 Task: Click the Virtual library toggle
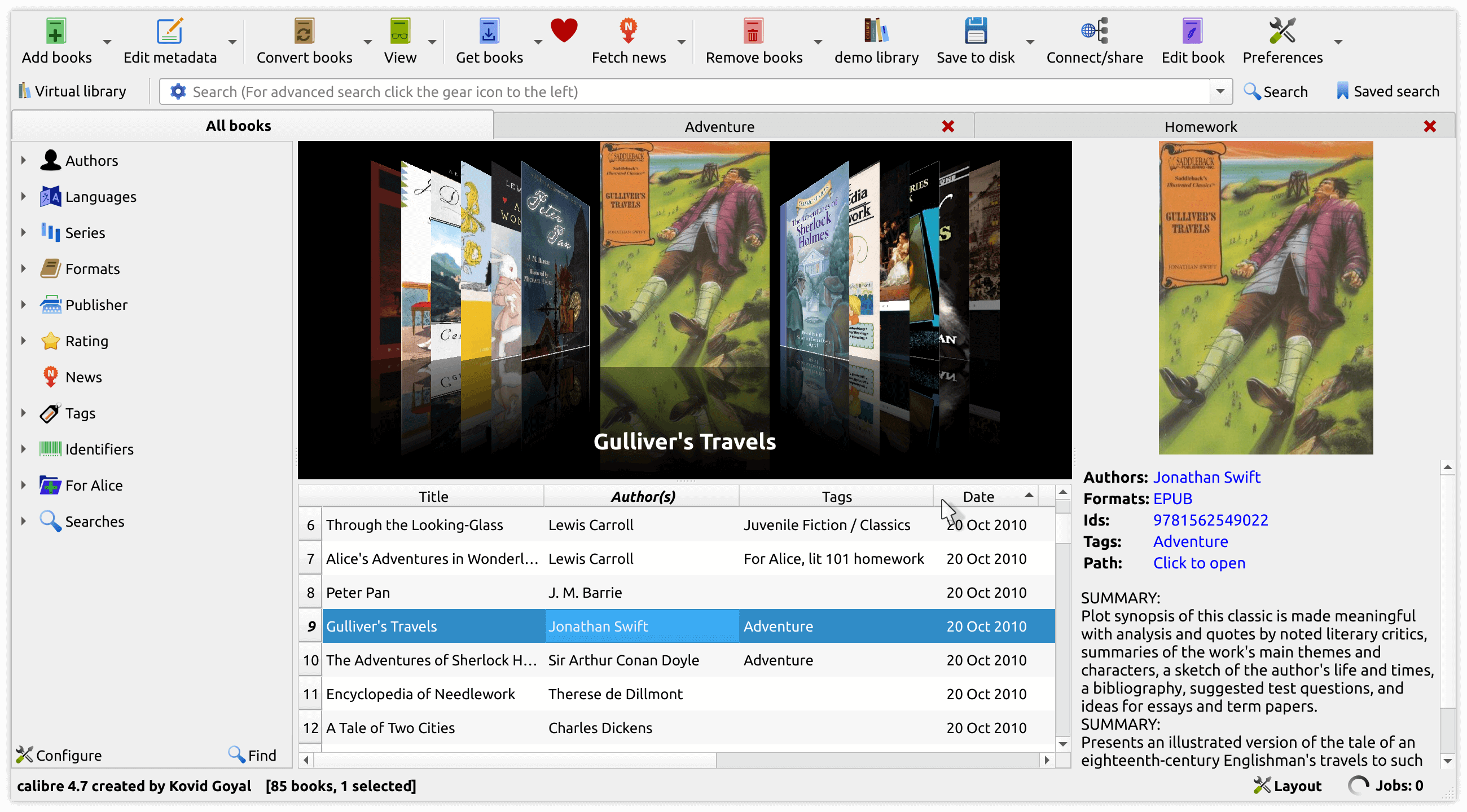(71, 91)
